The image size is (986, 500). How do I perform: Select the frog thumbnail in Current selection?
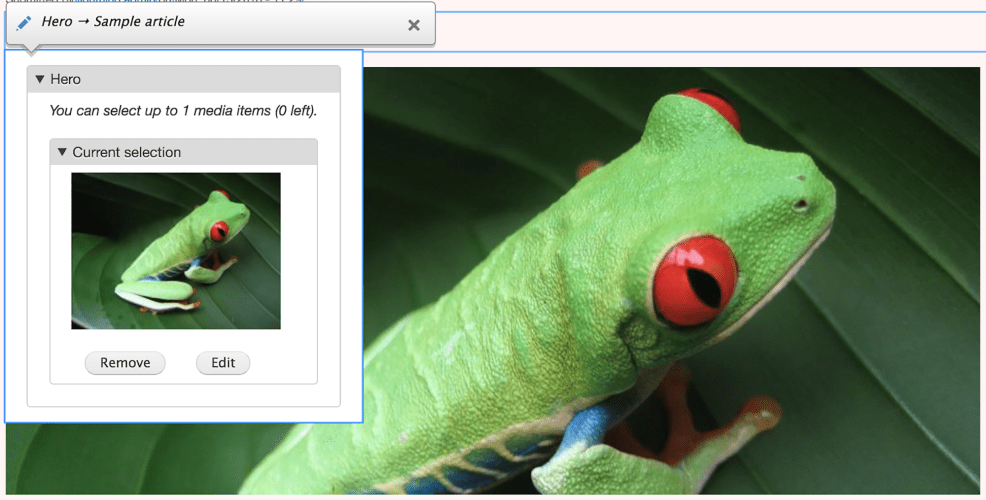click(176, 251)
